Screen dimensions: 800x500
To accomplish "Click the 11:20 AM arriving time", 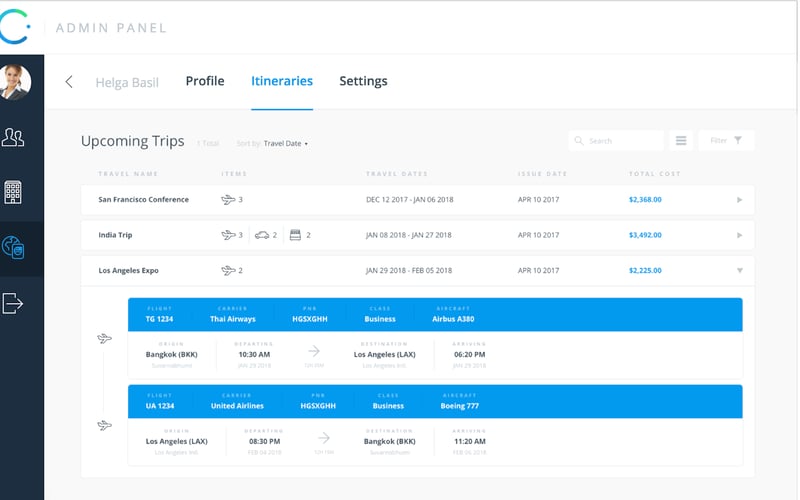I will point(469,441).
